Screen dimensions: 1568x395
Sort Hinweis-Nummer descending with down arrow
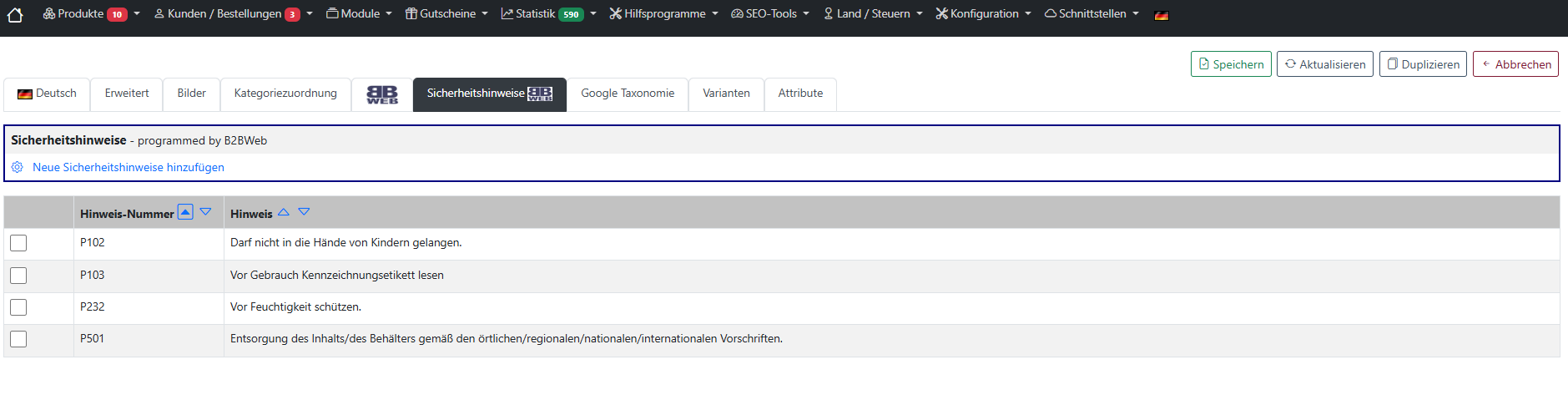205,212
